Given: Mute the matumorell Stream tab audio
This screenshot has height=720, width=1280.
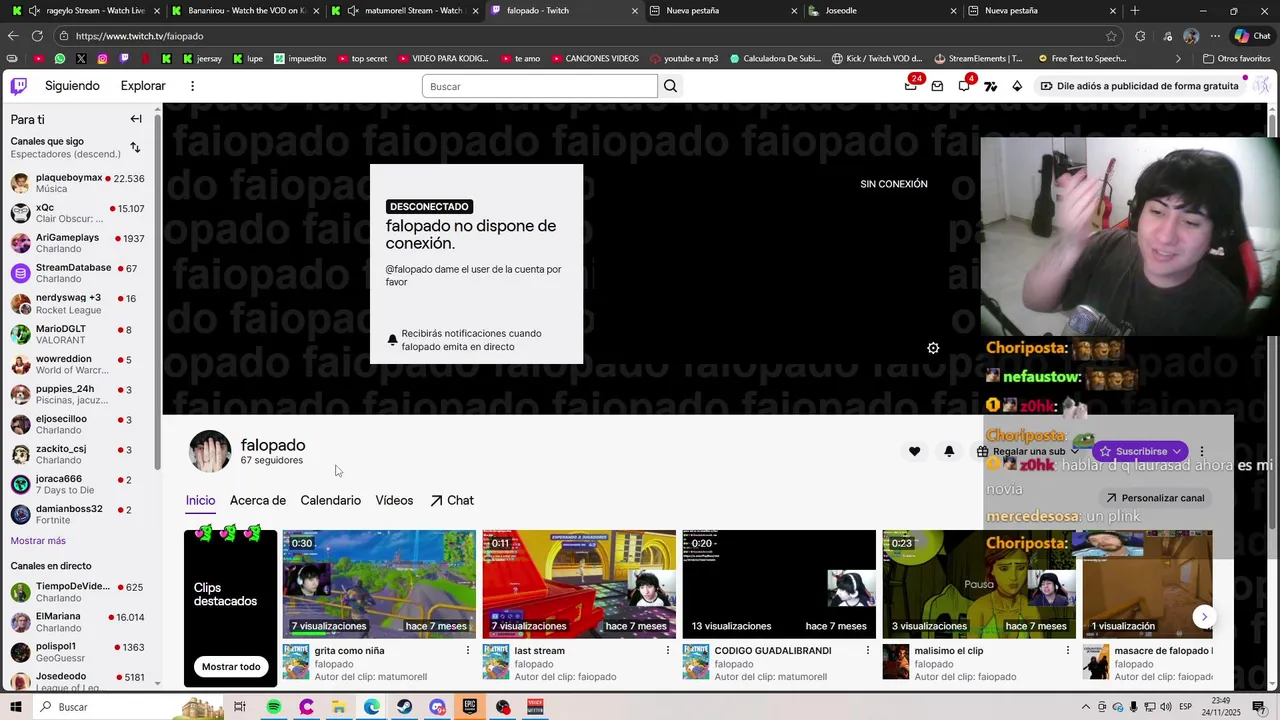Looking at the screenshot, I should coord(353,11).
